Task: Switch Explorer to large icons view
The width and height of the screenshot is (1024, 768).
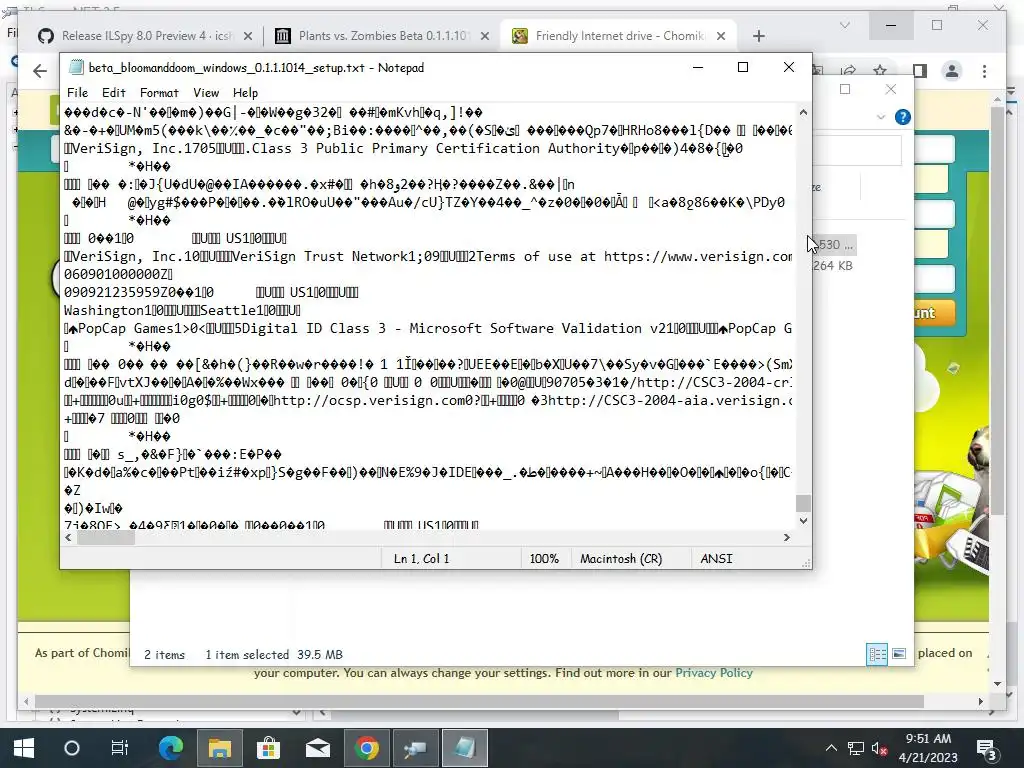Action: [899, 654]
